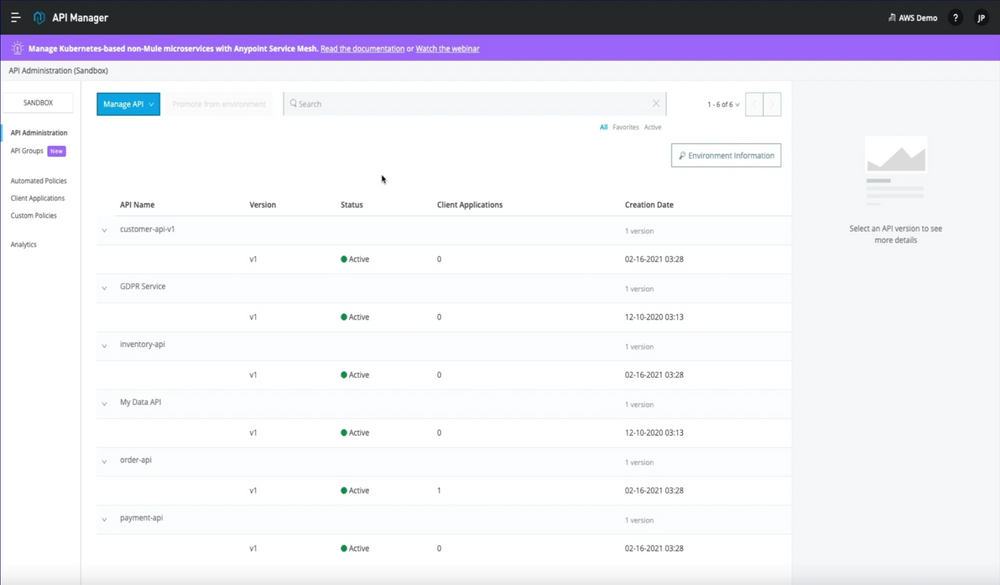Click the Environment Information flag icon
This screenshot has height=585, width=1000.
(x=683, y=155)
